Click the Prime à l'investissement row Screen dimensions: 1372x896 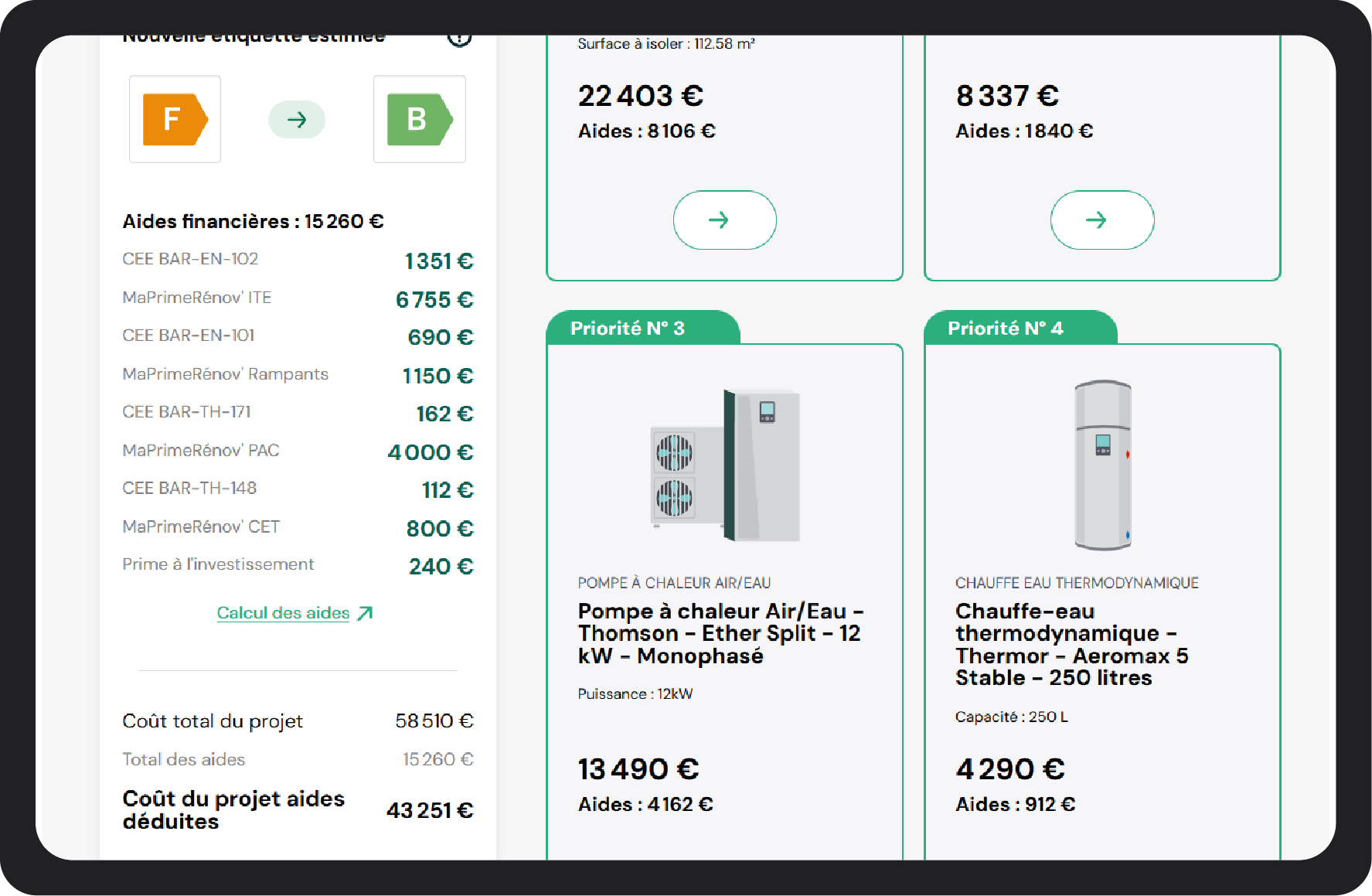(x=298, y=566)
